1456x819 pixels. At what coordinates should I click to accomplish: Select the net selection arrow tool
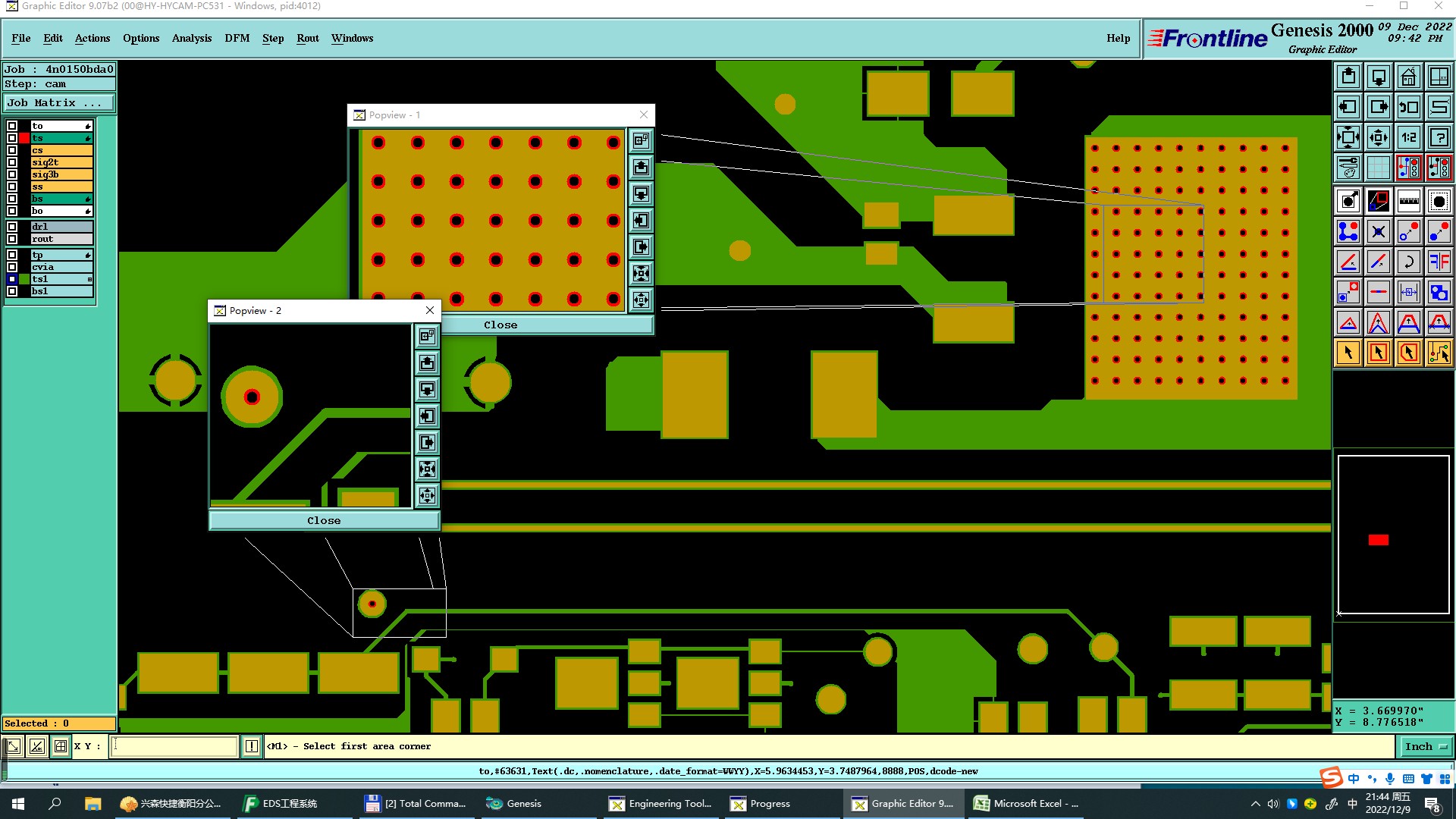1439,353
